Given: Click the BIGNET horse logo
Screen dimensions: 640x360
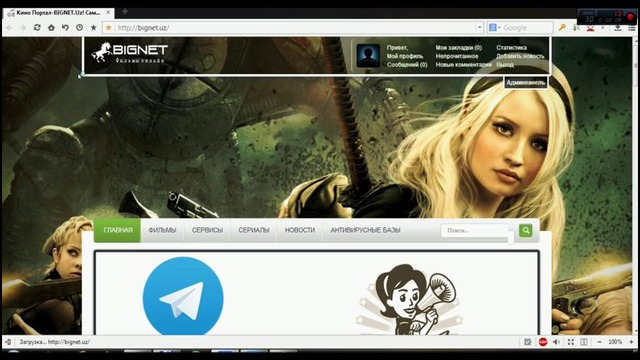Looking at the screenshot, I should pyautogui.click(x=129, y=53).
